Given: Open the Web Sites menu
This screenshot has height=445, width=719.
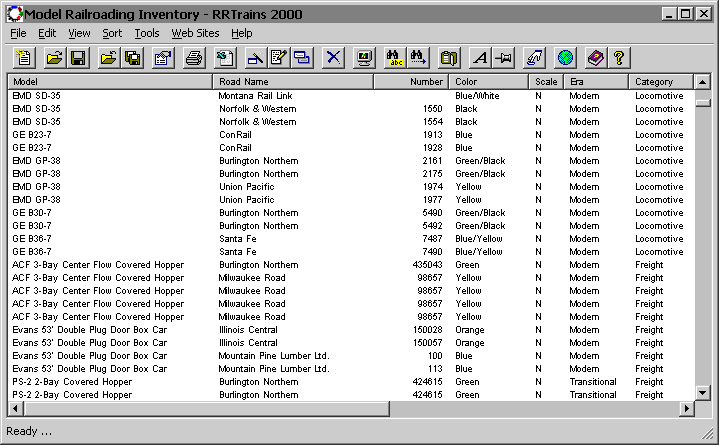Looking at the screenshot, I should coord(195,33).
